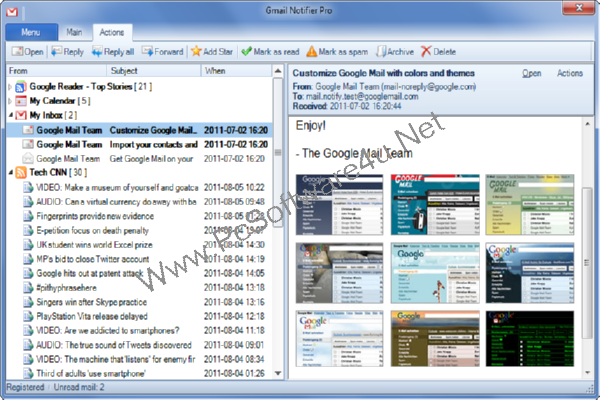Click the yellow-green Google Mail theme thumbnail
600x400 pixels.
[x=530, y=205]
